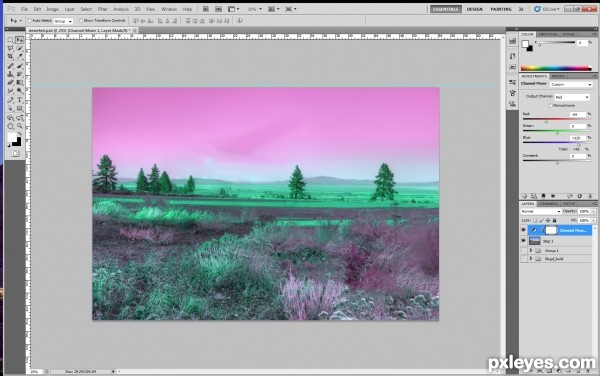Screen dimensions: 600x376
Task: Click the Blue channel slider handle
Action: pyautogui.click(x=579, y=144)
